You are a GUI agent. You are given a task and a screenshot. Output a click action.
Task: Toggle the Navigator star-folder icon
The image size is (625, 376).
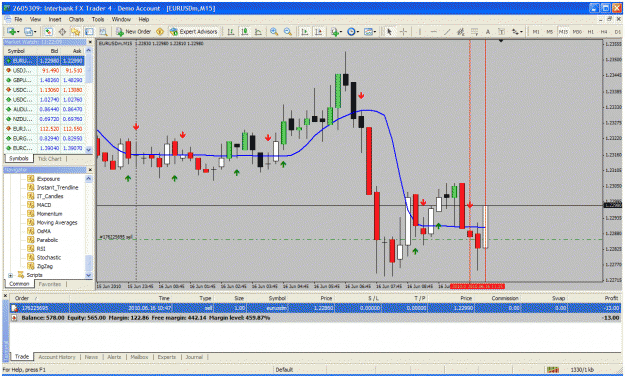click(75, 31)
